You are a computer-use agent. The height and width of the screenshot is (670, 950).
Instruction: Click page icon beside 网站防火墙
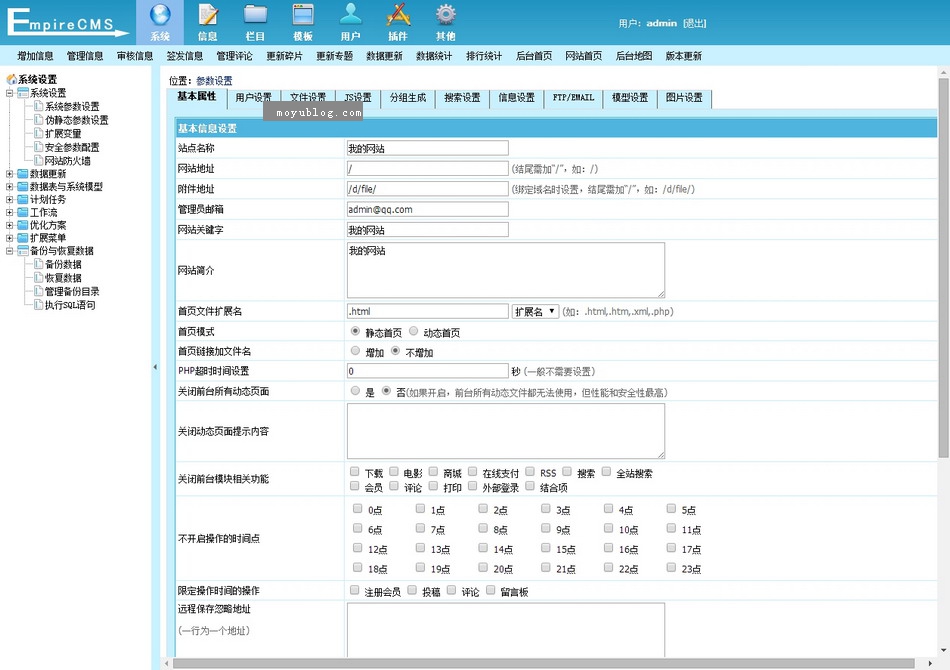click(39, 161)
